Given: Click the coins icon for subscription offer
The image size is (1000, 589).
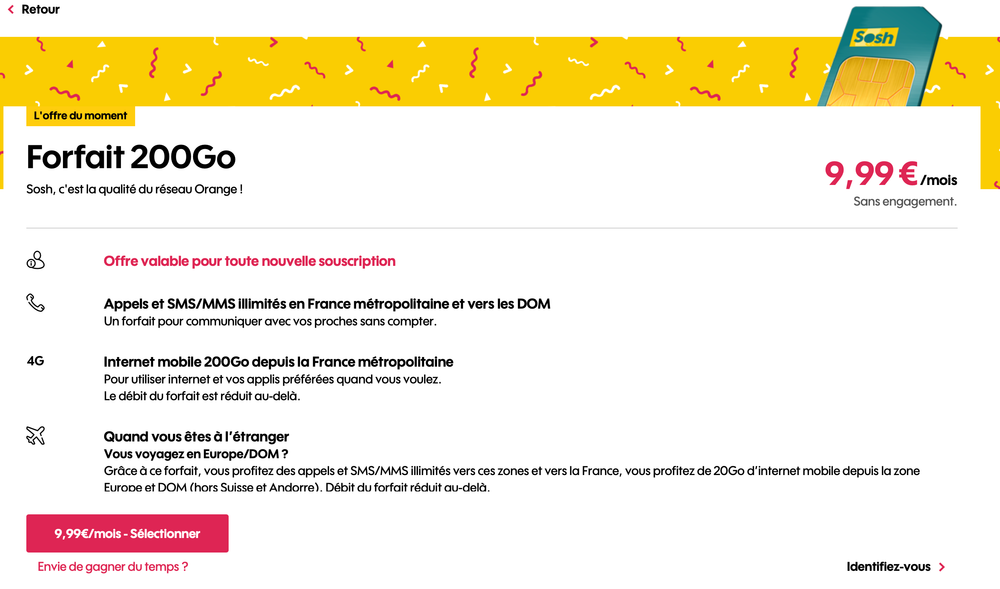Looking at the screenshot, I should 36,261.
